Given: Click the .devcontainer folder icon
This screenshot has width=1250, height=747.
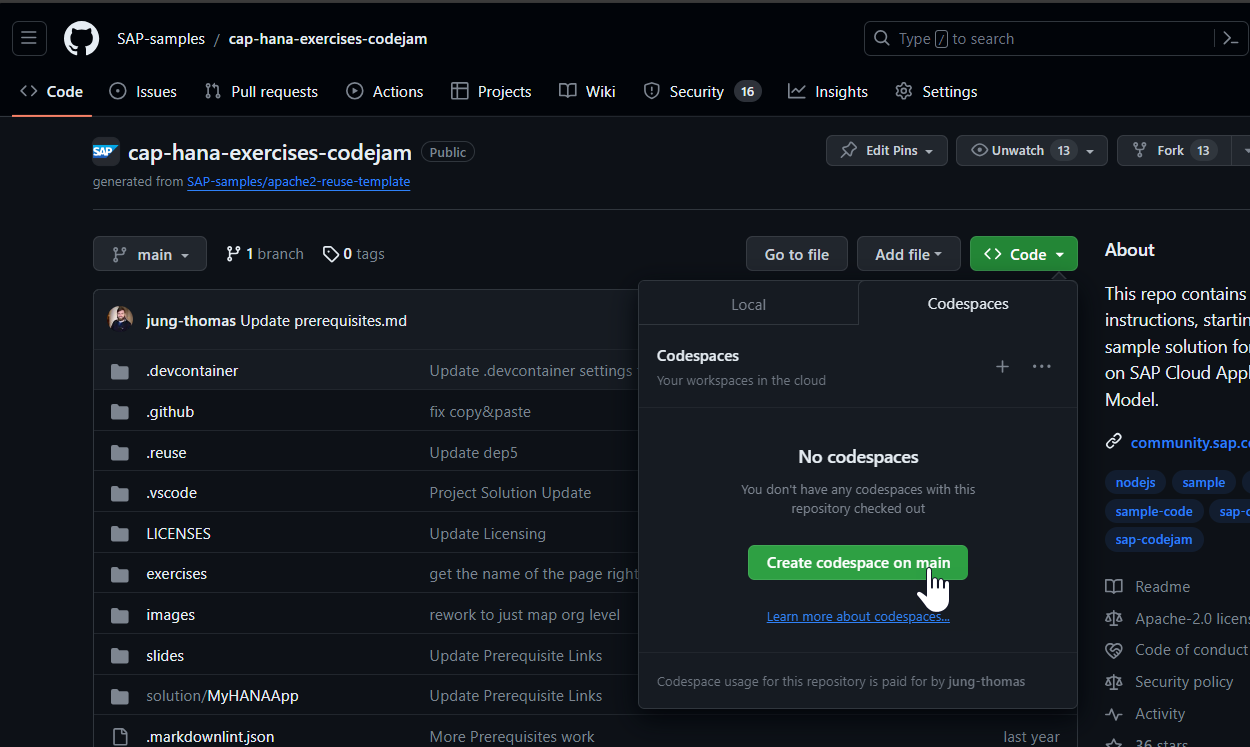Looking at the screenshot, I should [x=119, y=370].
